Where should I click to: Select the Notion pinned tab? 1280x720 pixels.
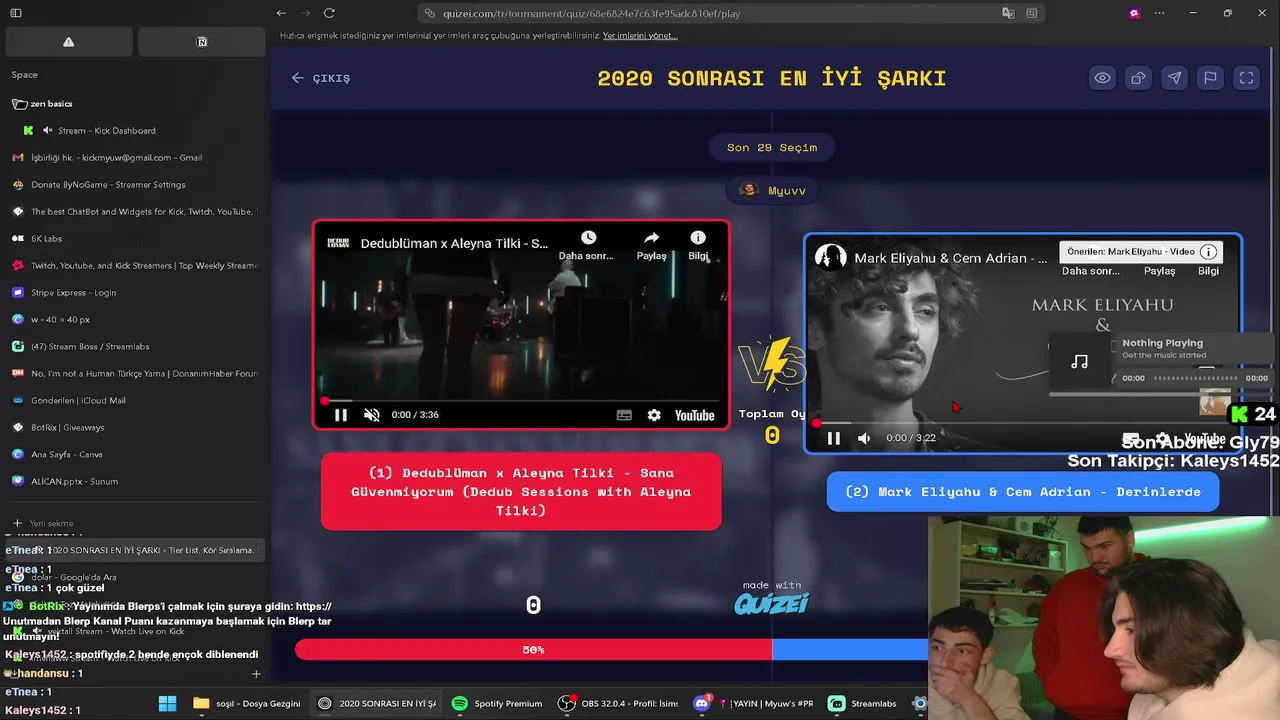[x=202, y=42]
